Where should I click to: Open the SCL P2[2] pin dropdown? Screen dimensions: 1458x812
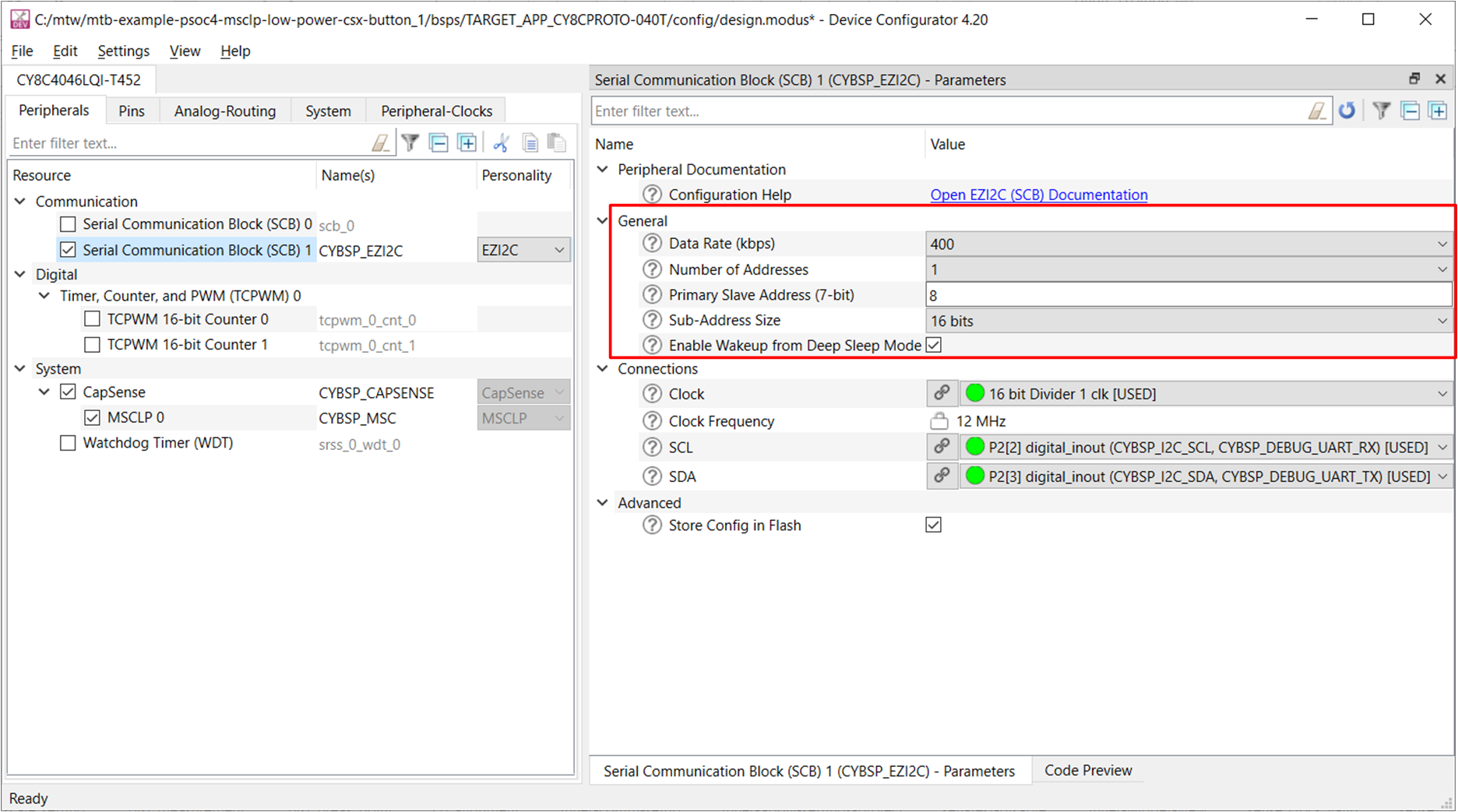(x=1206, y=448)
